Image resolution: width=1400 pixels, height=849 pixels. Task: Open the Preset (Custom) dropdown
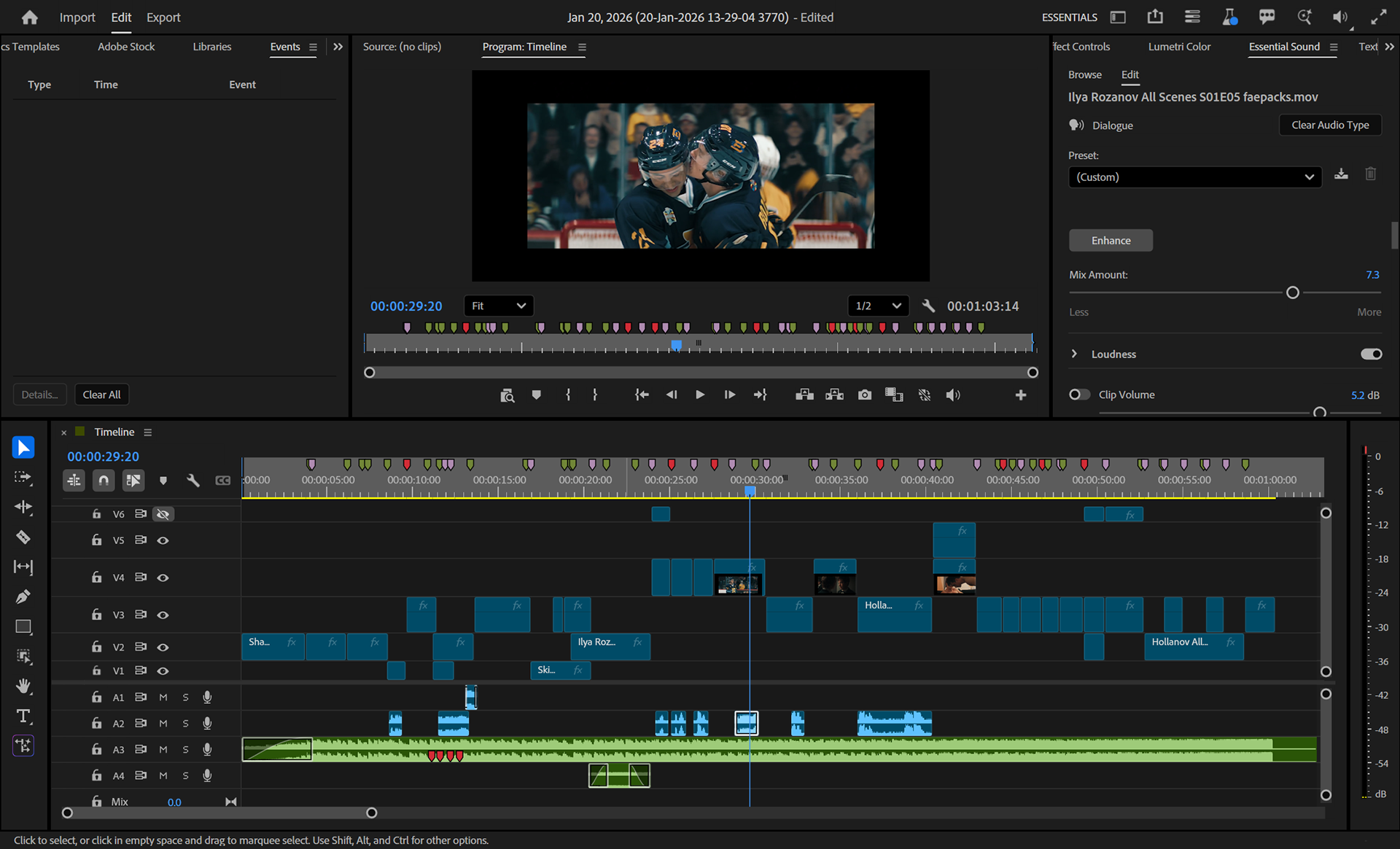point(1194,177)
